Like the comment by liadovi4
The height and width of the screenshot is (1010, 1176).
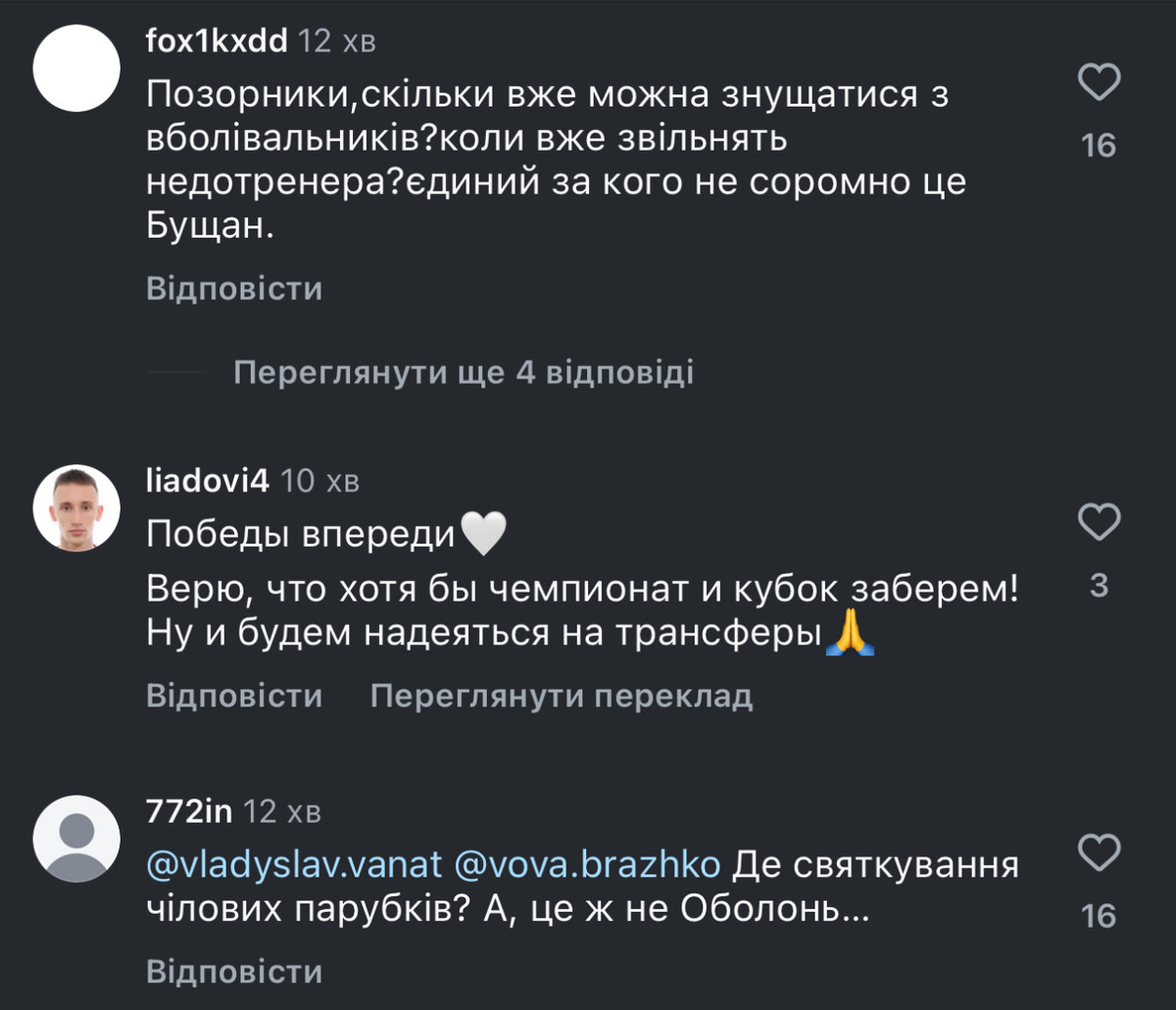click(1099, 522)
